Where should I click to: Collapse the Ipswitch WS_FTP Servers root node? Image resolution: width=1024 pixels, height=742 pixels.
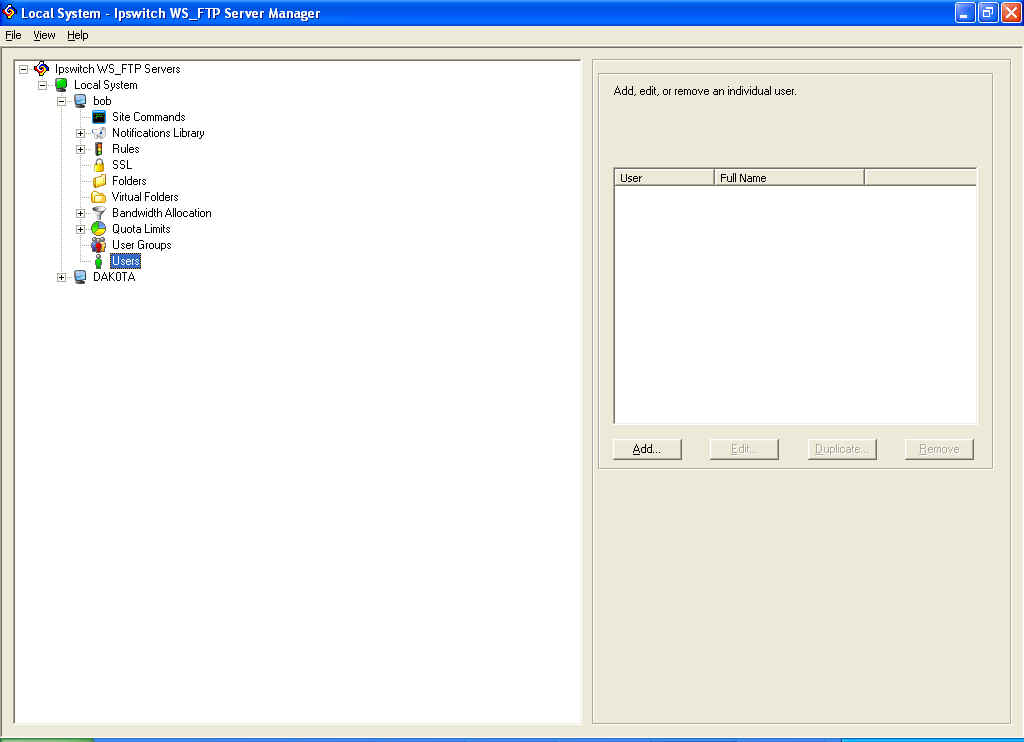(x=24, y=69)
